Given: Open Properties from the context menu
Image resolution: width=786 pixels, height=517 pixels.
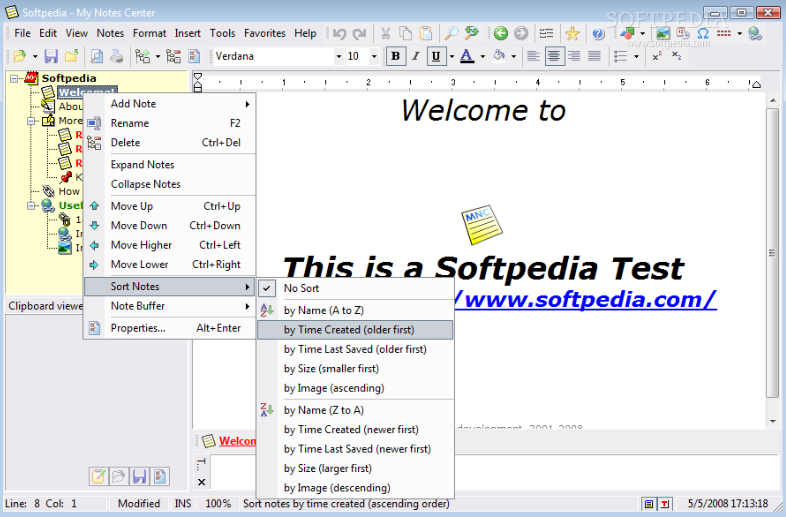Looking at the screenshot, I should pos(169,328).
